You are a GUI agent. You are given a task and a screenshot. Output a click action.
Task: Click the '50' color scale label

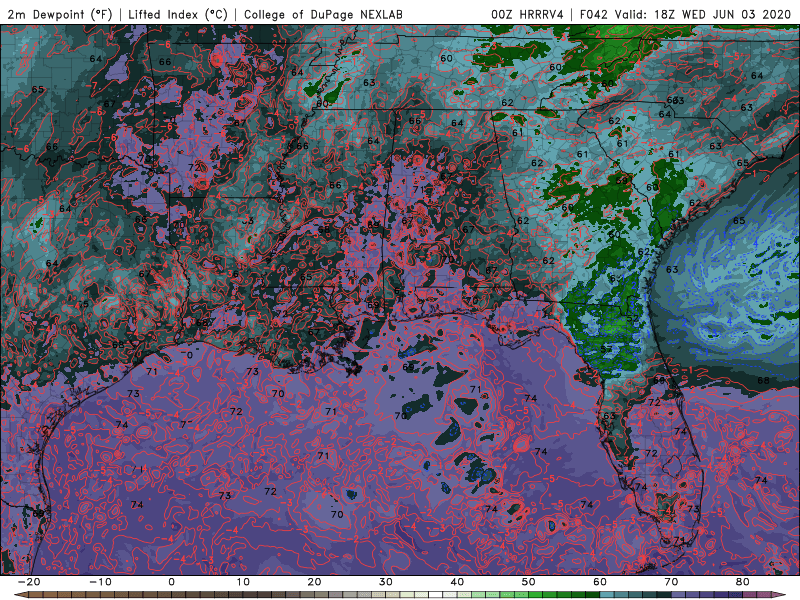click(x=529, y=582)
